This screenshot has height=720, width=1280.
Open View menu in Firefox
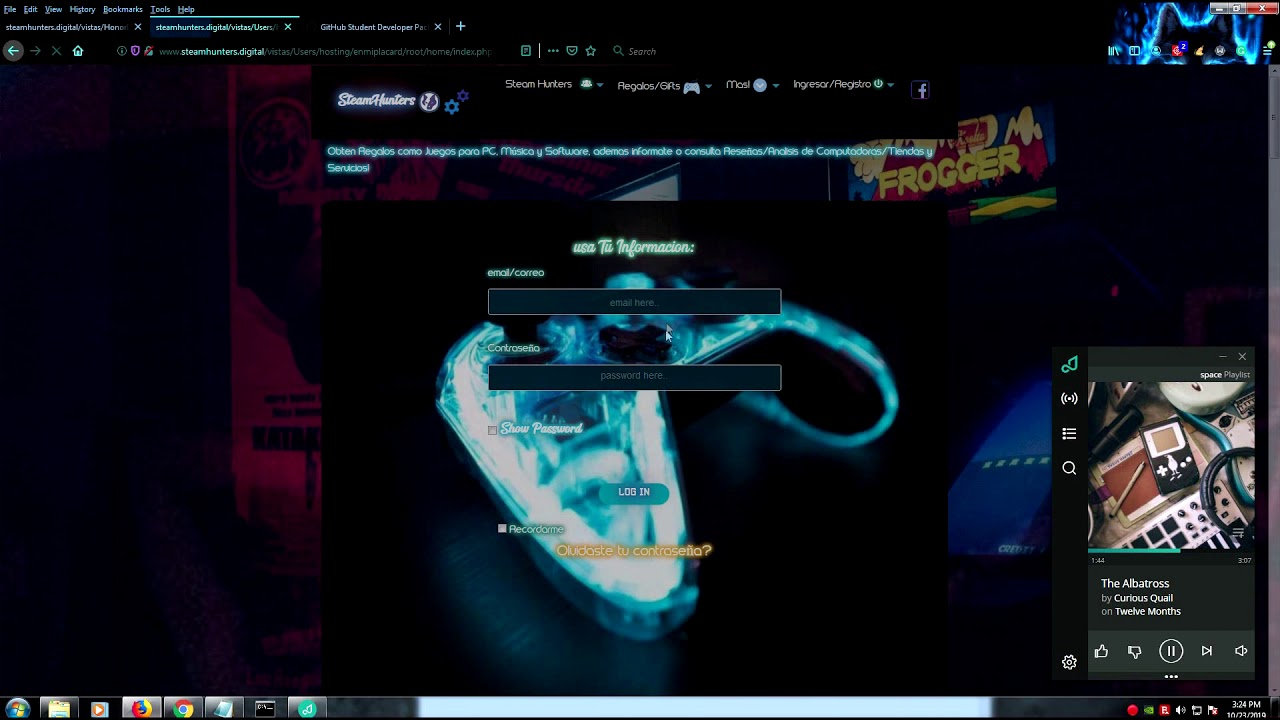(x=53, y=9)
